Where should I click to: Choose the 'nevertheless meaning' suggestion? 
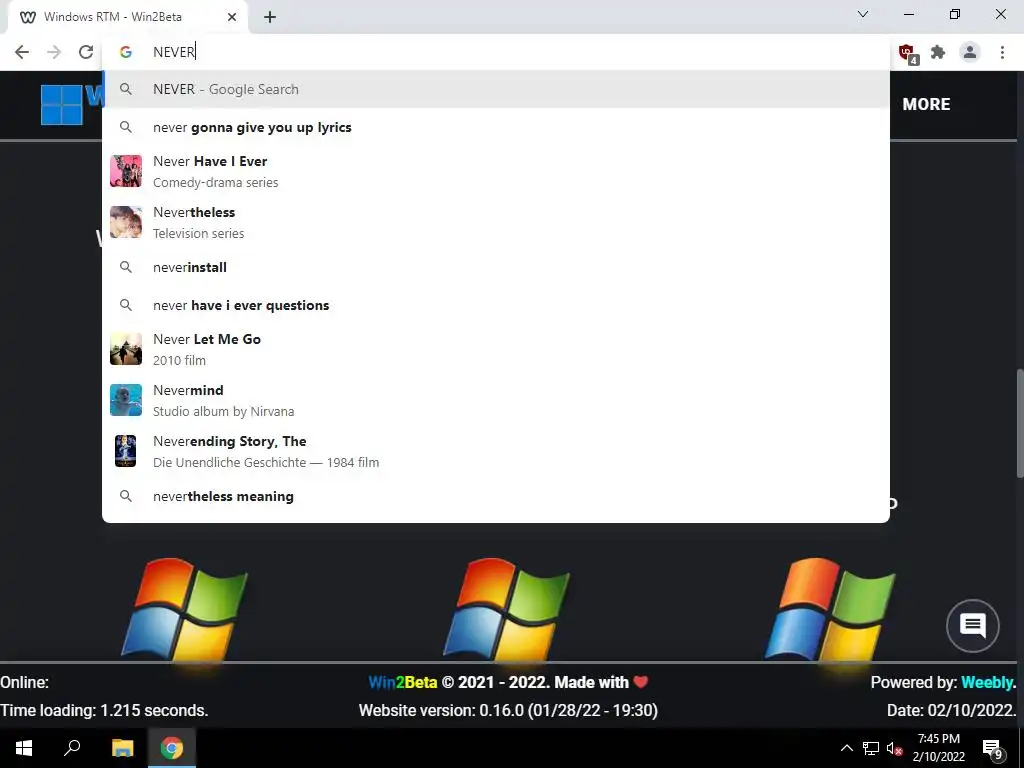[x=496, y=496]
